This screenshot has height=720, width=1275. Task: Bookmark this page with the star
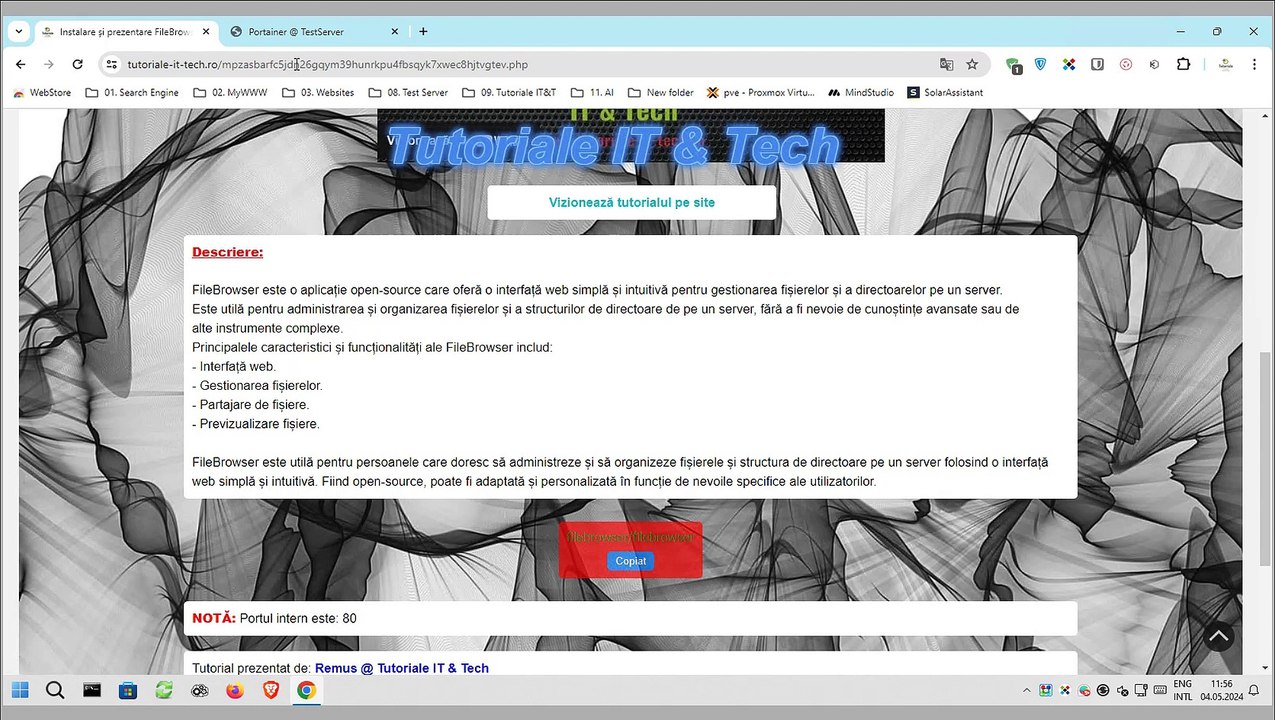(x=972, y=64)
